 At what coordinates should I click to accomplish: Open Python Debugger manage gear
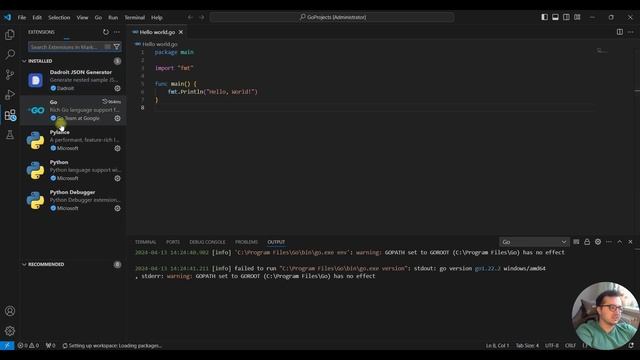pyautogui.click(x=118, y=208)
